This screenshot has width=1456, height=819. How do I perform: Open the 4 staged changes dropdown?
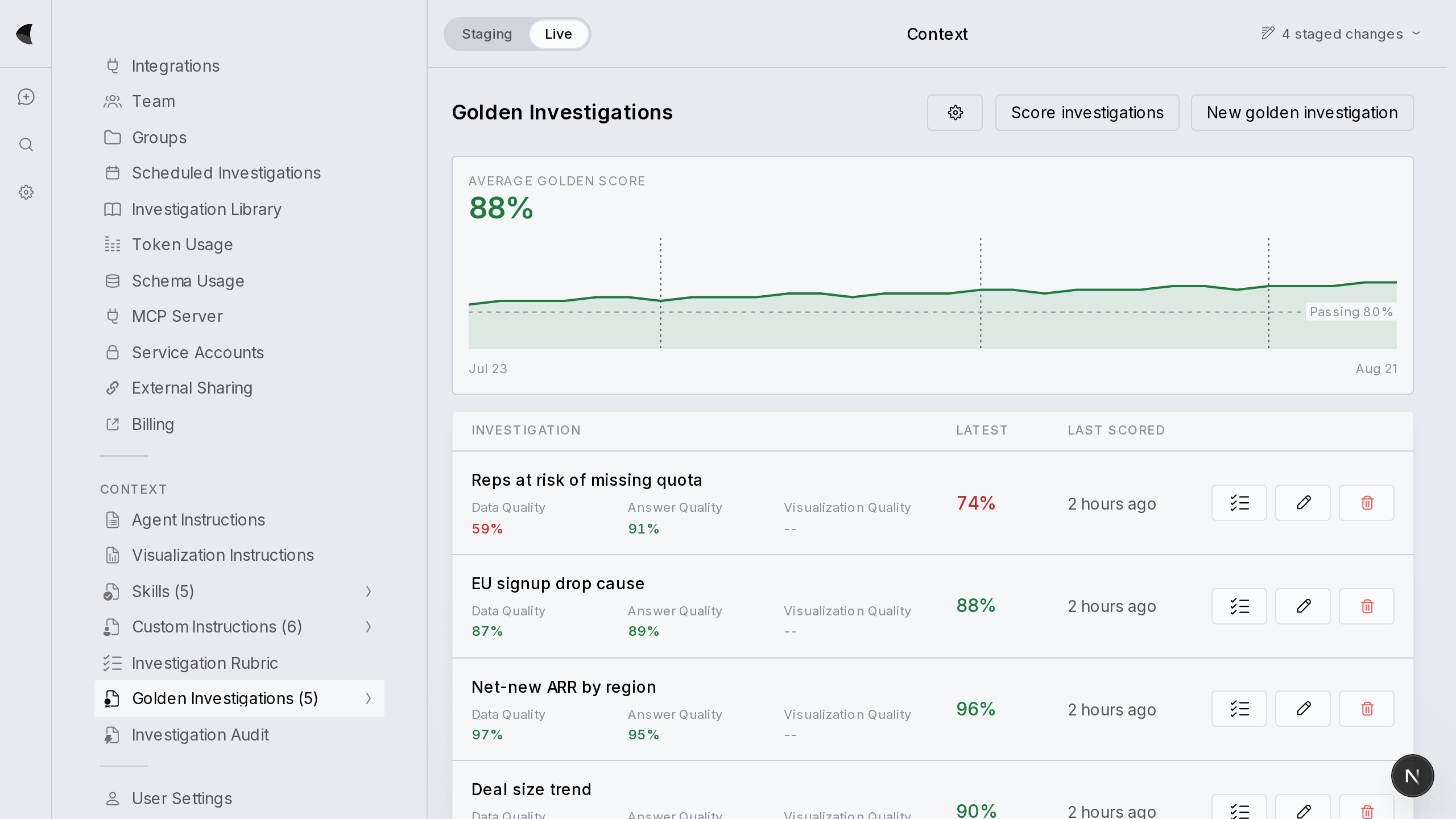pyautogui.click(x=1341, y=34)
